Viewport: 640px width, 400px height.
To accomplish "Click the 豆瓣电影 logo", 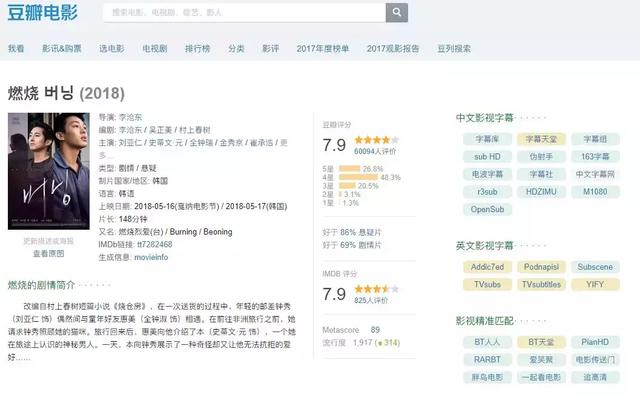I will coord(42,13).
